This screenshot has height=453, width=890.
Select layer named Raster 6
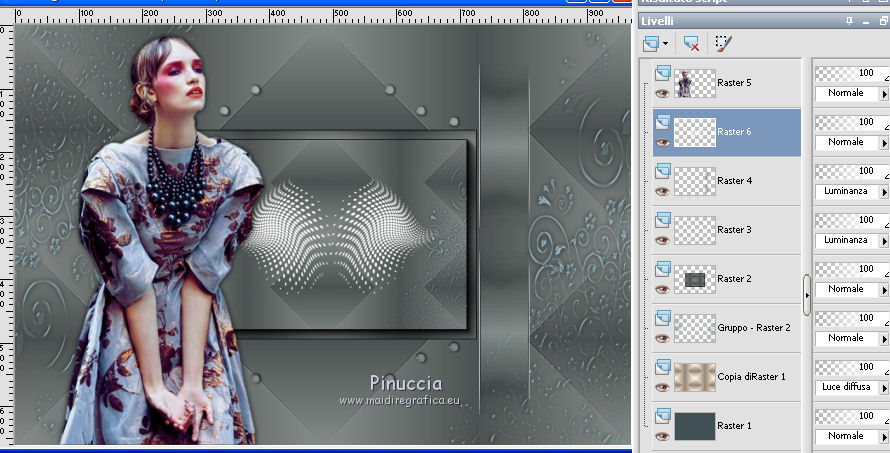pyautogui.click(x=734, y=132)
